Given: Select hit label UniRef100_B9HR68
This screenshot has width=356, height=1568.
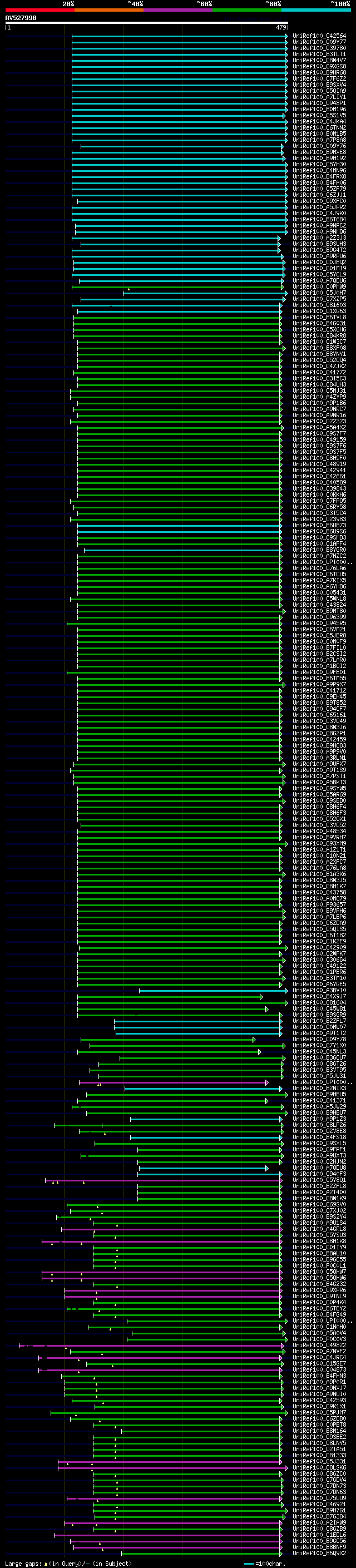Looking at the screenshot, I should [x=319, y=72].
